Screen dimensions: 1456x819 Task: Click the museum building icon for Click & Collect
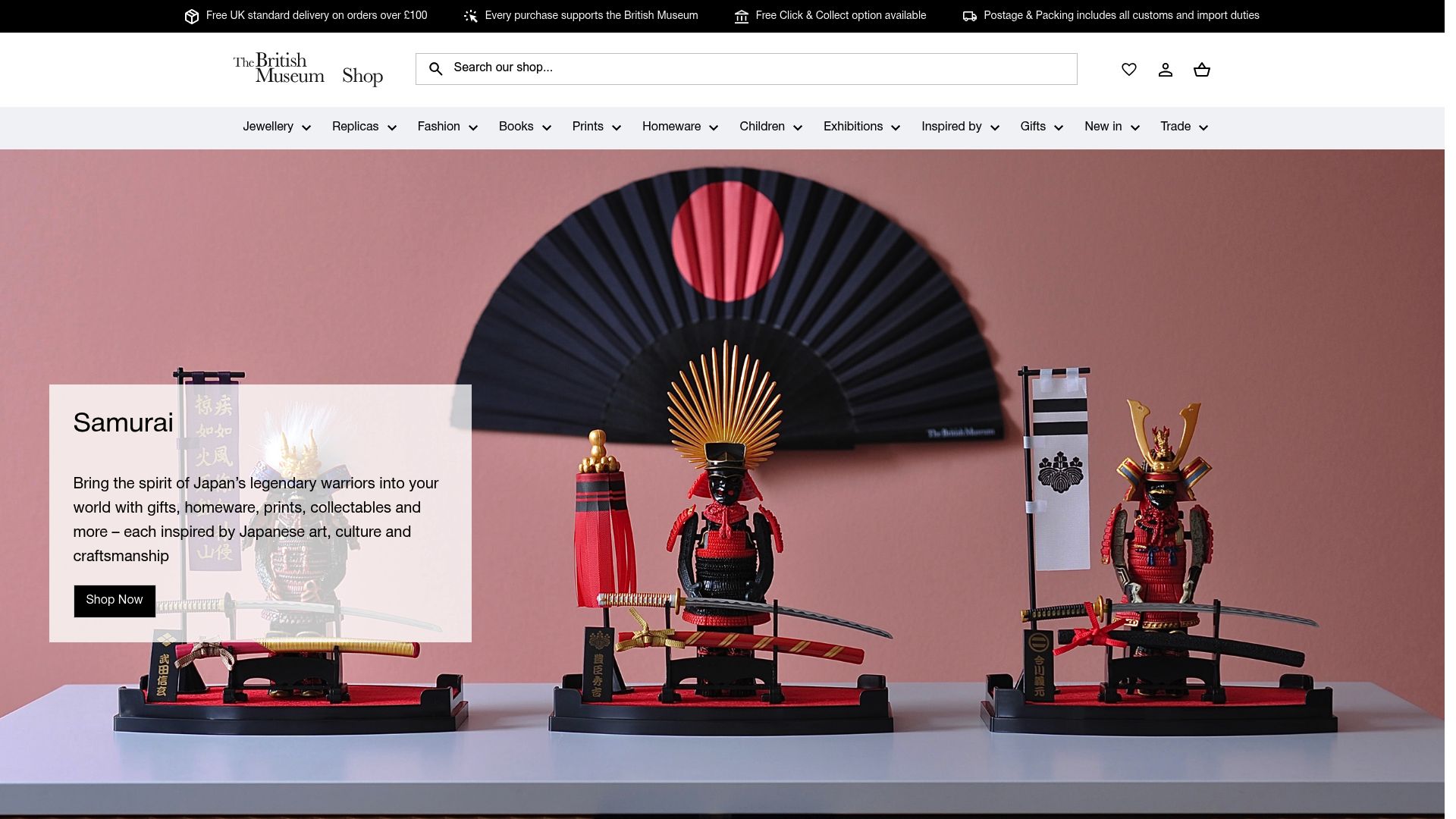pyautogui.click(x=742, y=16)
